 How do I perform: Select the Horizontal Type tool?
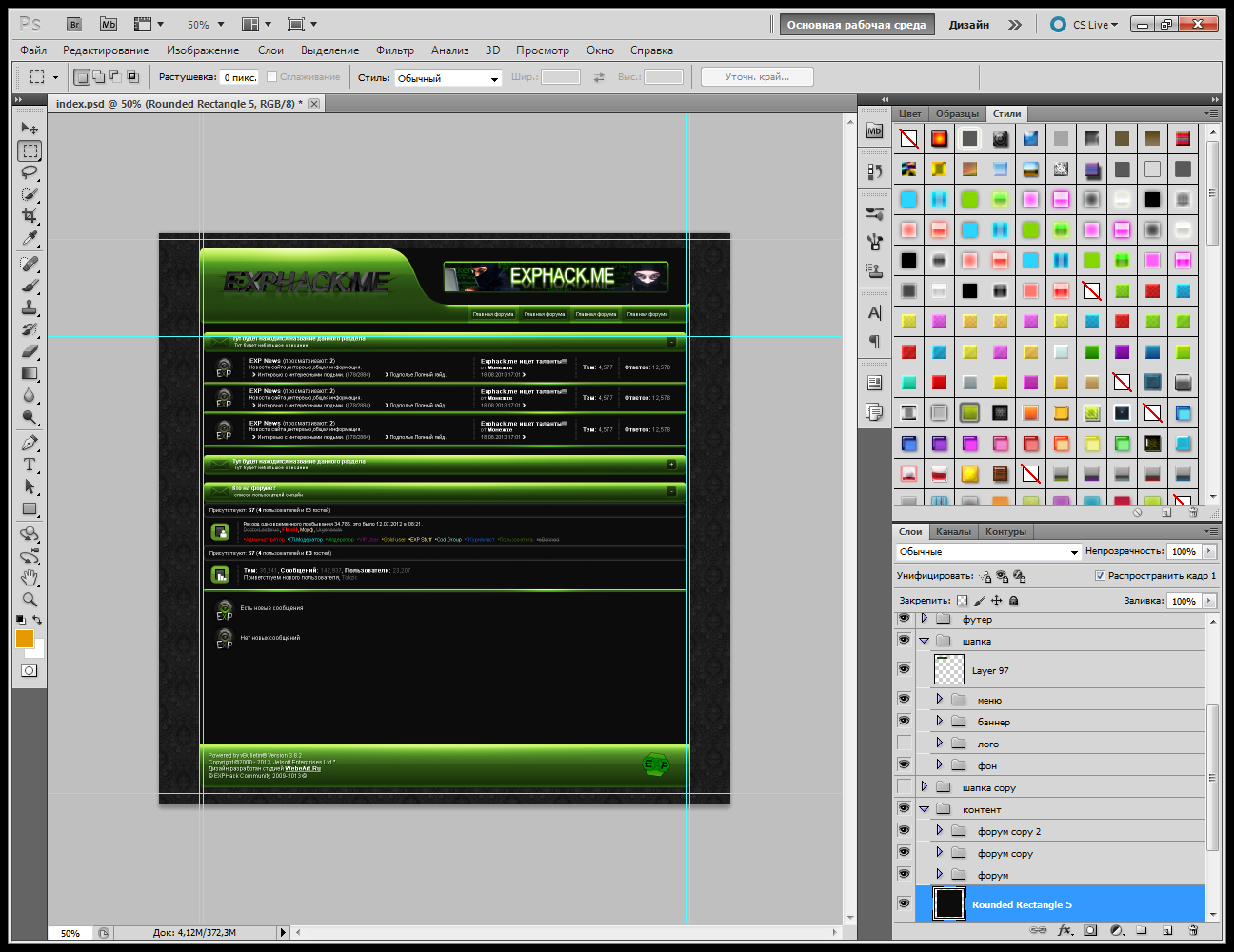(30, 465)
